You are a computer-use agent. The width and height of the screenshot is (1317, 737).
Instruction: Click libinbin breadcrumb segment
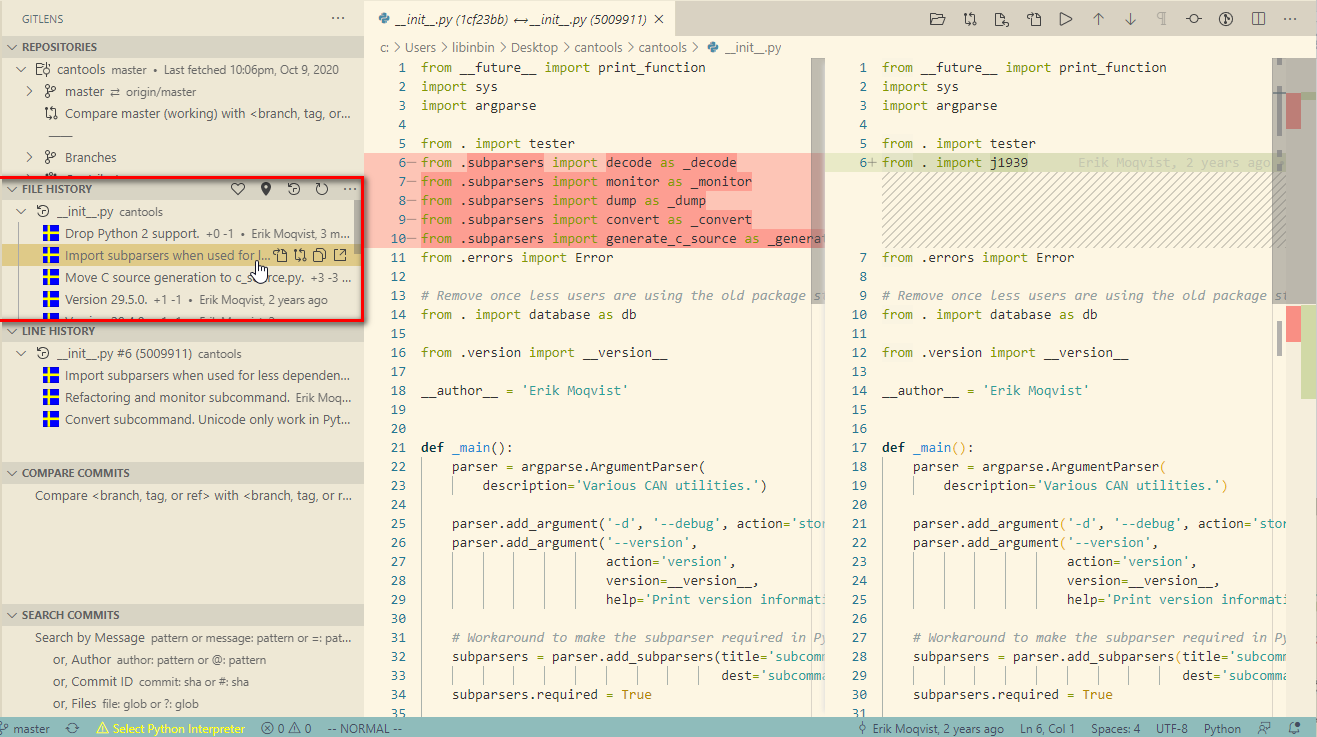point(474,47)
